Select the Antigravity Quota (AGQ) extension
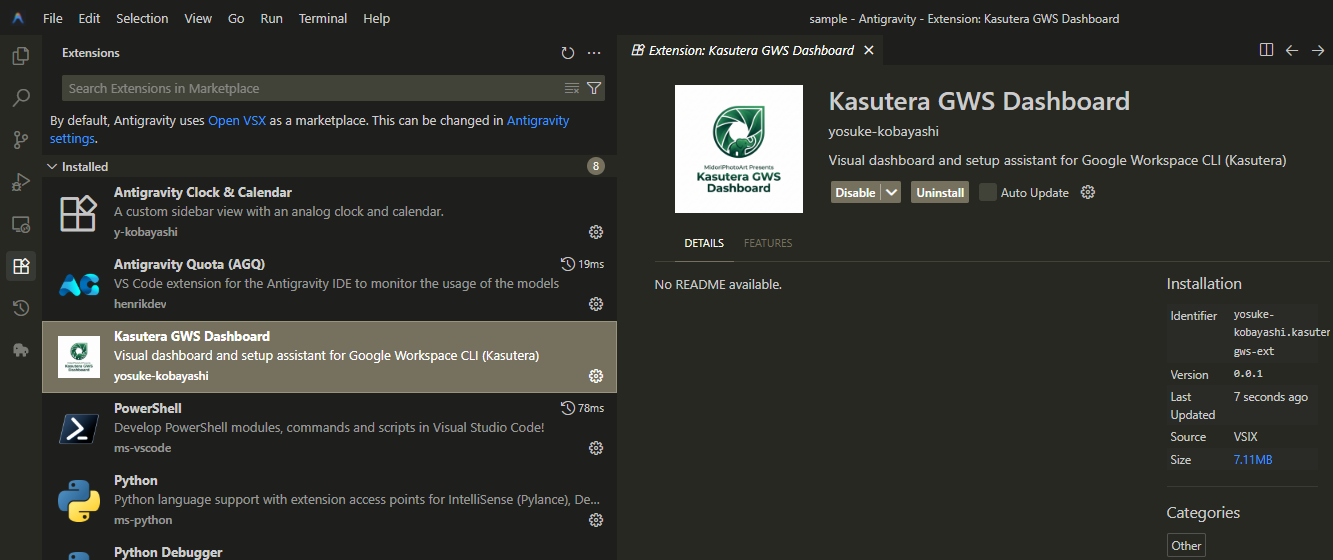1333x560 pixels. pyautogui.click(x=330, y=285)
